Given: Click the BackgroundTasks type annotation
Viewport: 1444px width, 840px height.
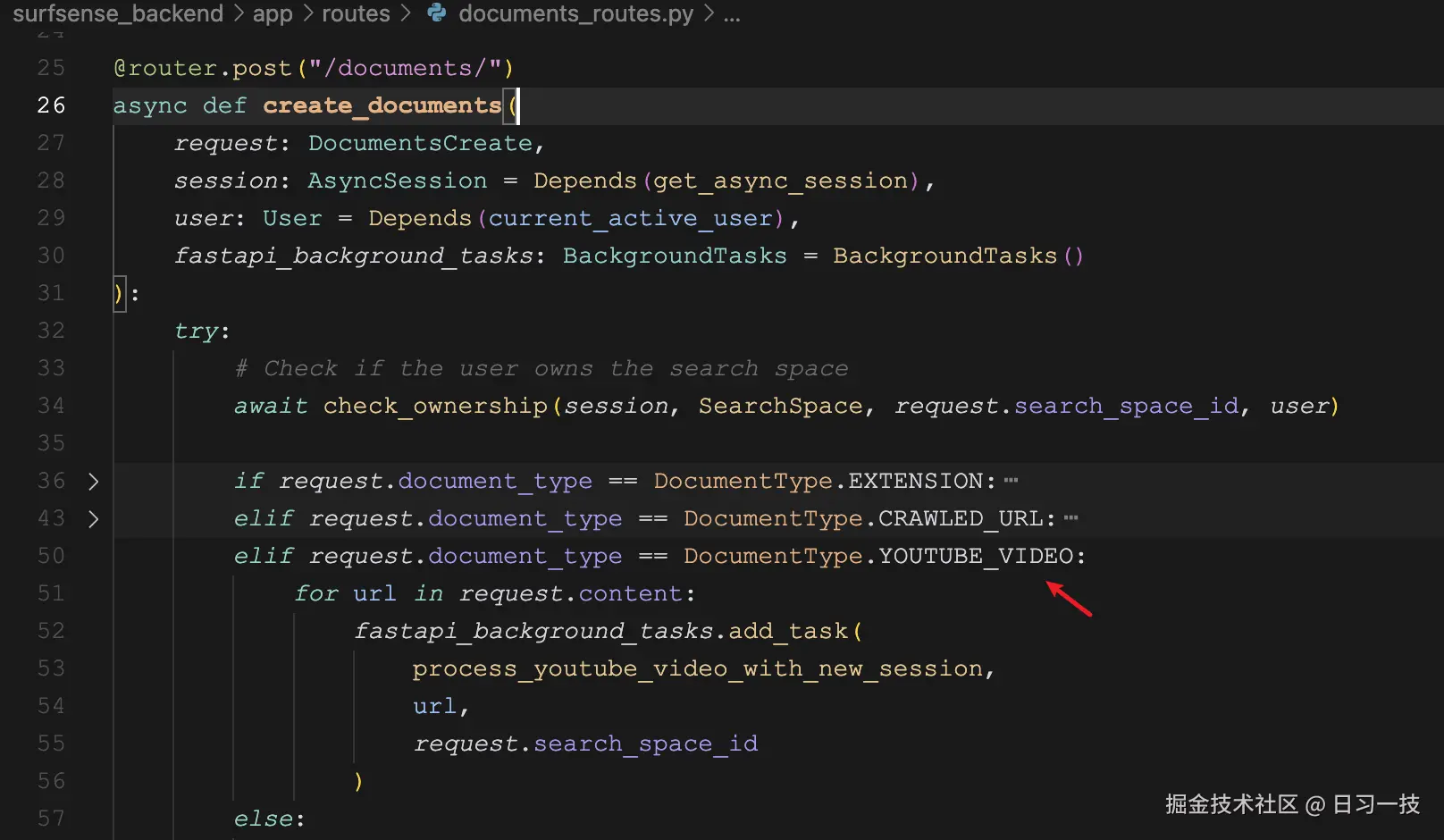Looking at the screenshot, I should click(675, 256).
